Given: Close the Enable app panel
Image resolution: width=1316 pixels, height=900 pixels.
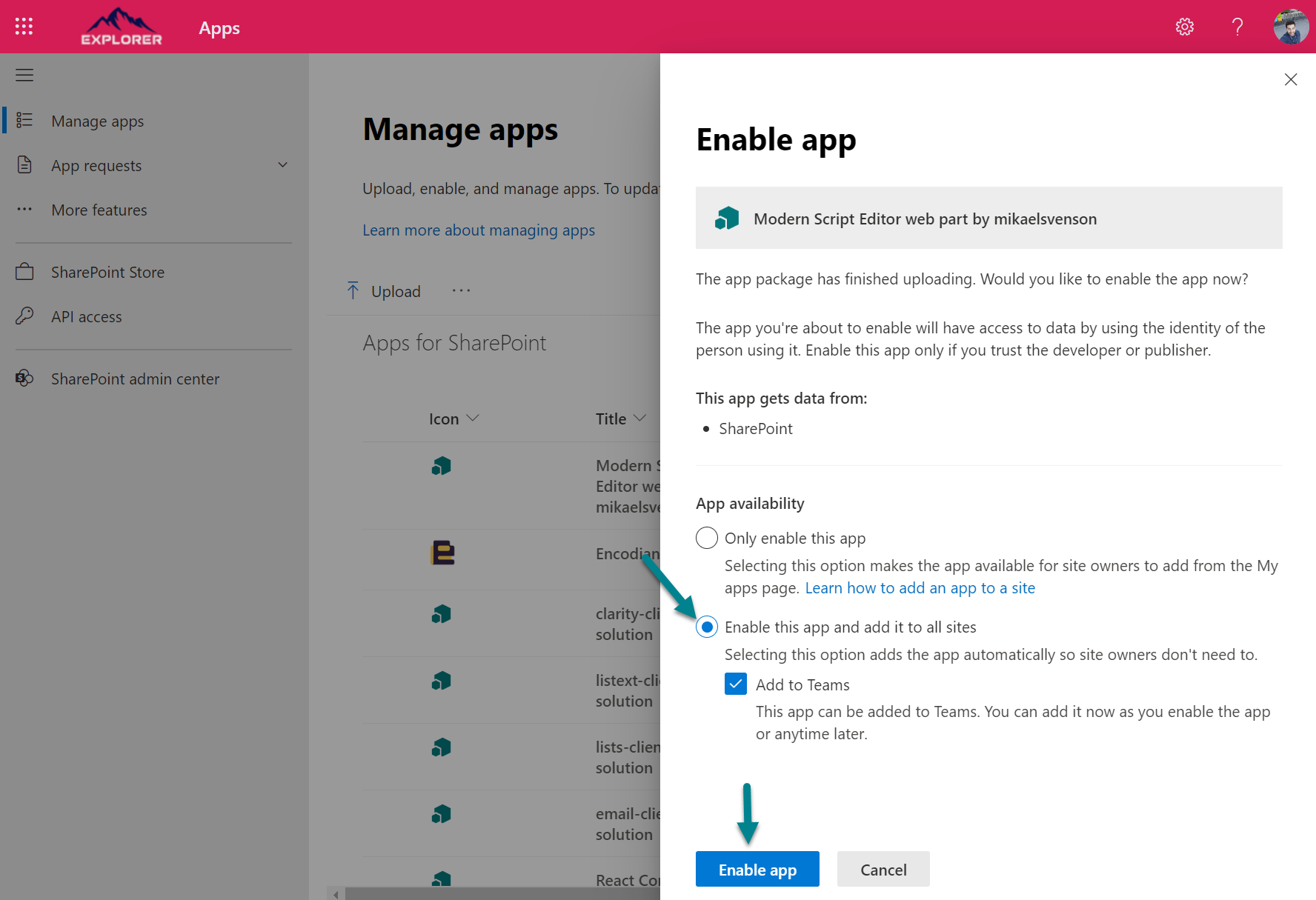Looking at the screenshot, I should pyautogui.click(x=1290, y=79).
